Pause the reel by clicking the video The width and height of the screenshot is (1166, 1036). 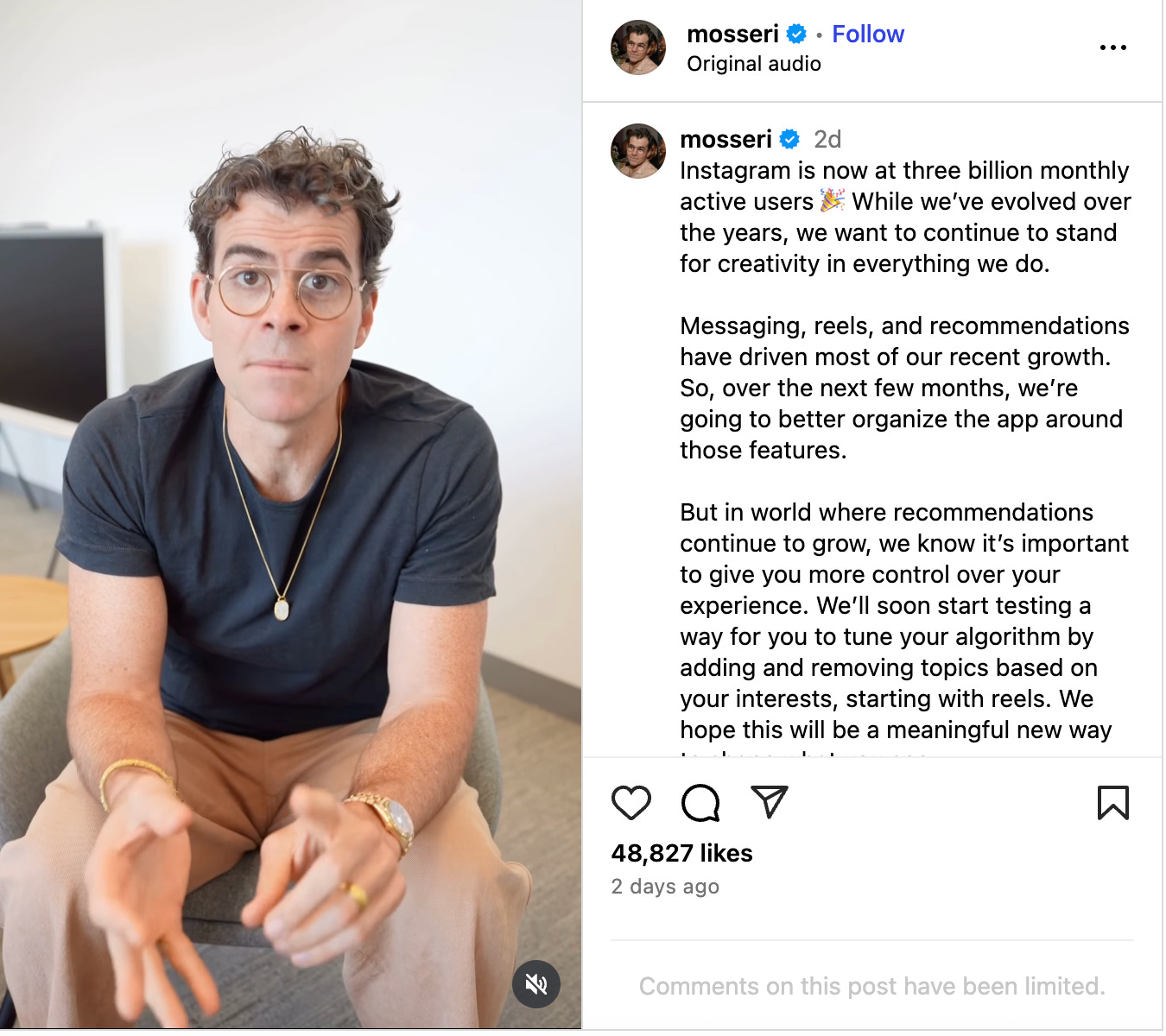[291, 515]
